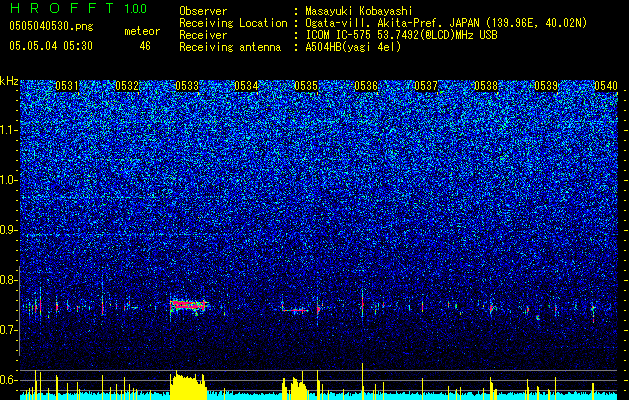629x400 pixels.
Task: Click time marker 0532
Action: (127, 86)
